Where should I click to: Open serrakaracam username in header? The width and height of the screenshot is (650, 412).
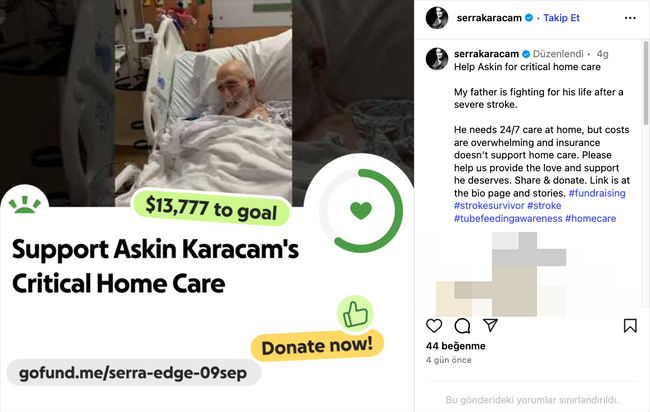489,18
